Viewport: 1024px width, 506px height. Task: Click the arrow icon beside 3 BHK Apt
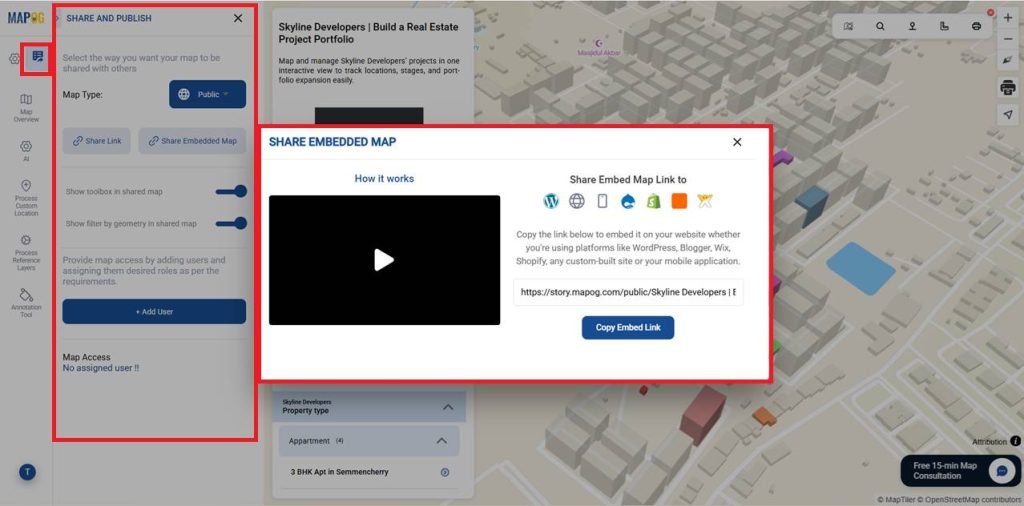click(445, 472)
